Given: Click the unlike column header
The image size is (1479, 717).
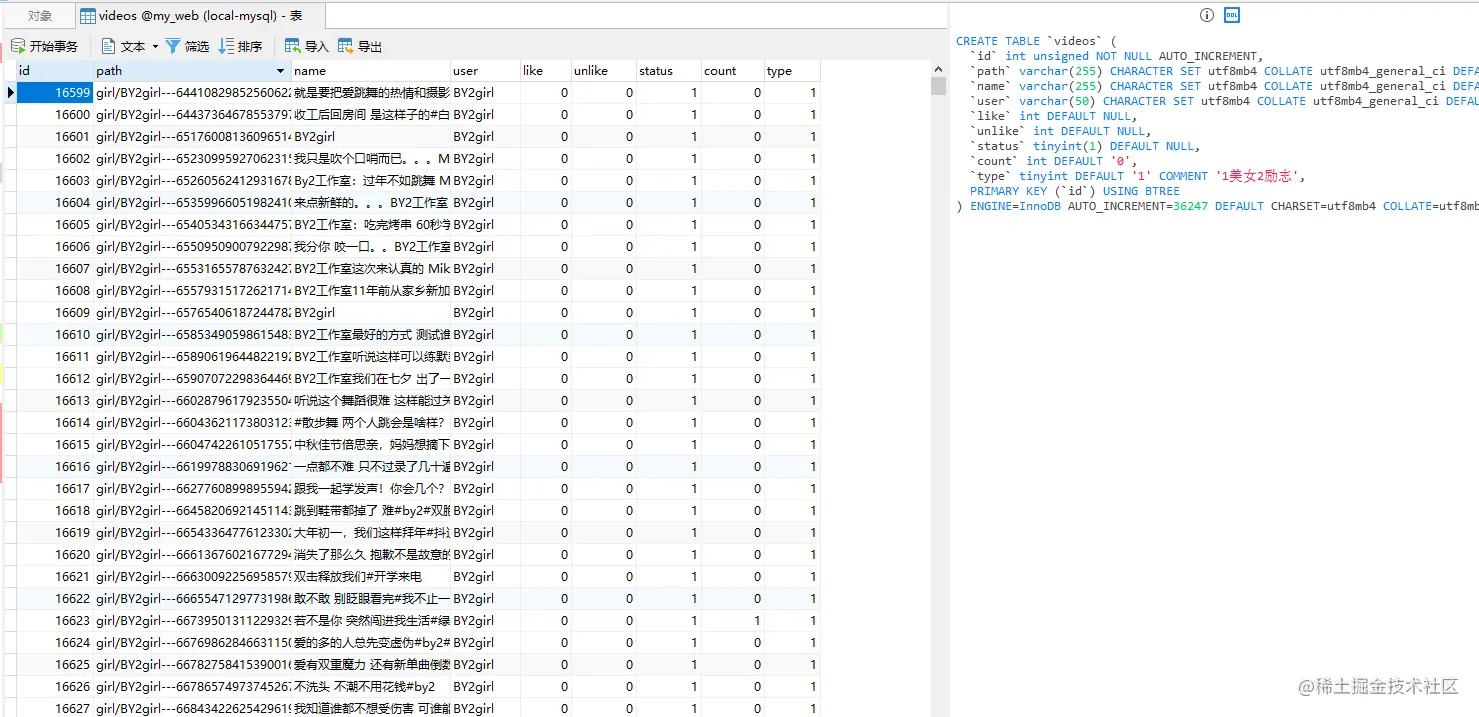Looking at the screenshot, I should point(603,71).
